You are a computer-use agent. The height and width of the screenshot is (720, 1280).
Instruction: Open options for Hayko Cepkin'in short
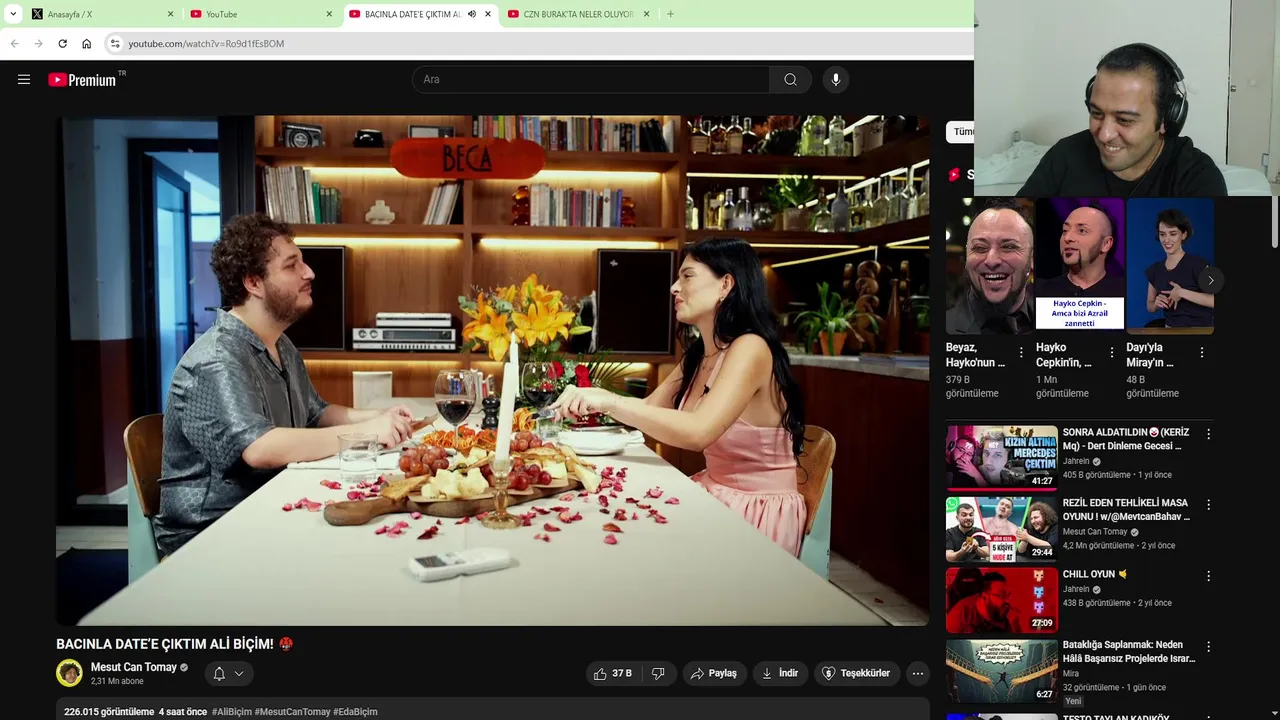(x=1112, y=353)
